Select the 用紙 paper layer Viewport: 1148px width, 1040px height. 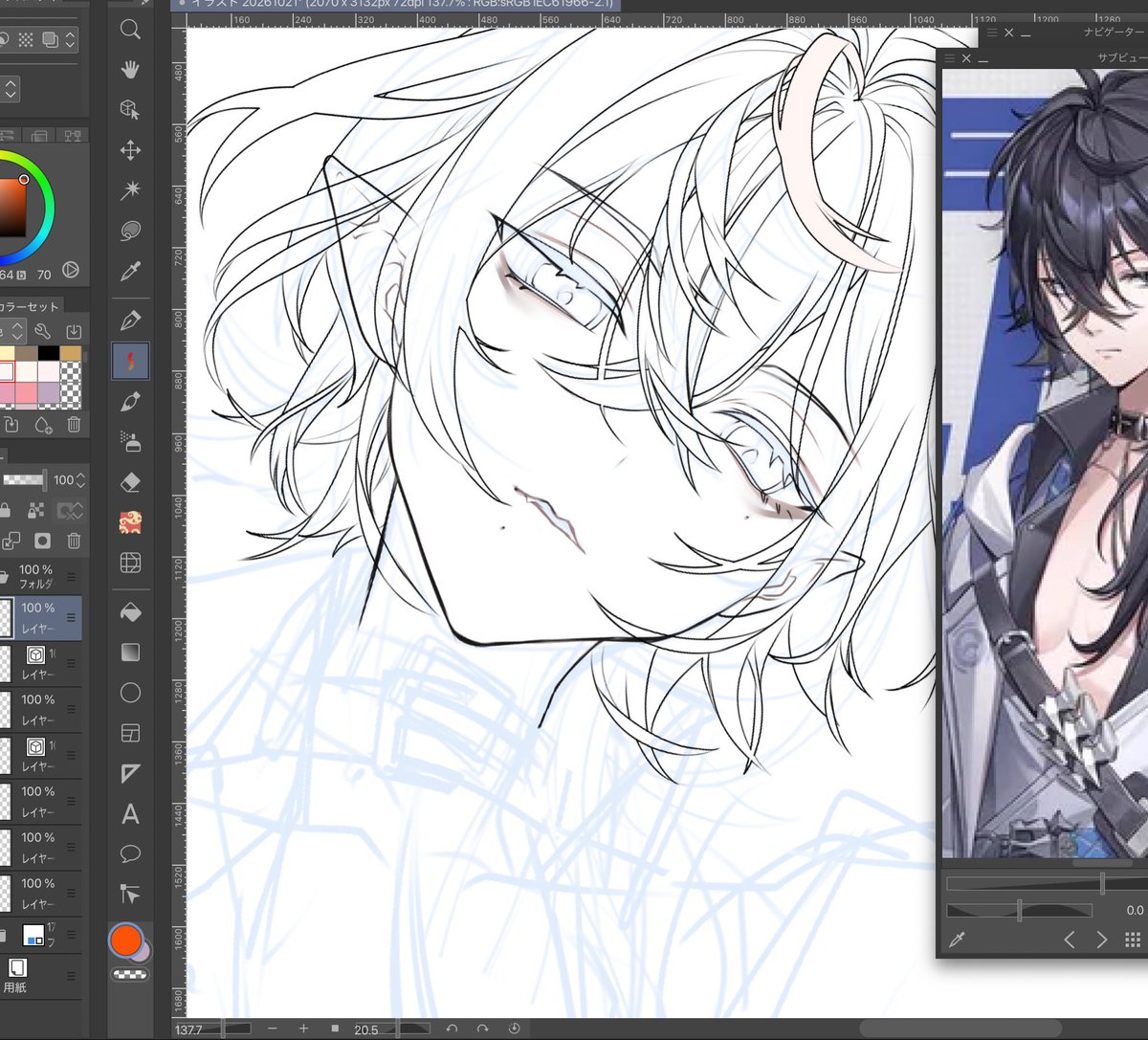click(x=41, y=976)
